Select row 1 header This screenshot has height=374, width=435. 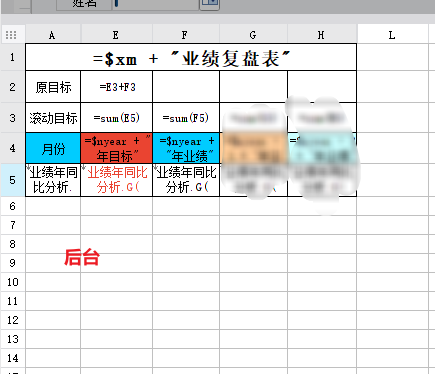point(13,57)
